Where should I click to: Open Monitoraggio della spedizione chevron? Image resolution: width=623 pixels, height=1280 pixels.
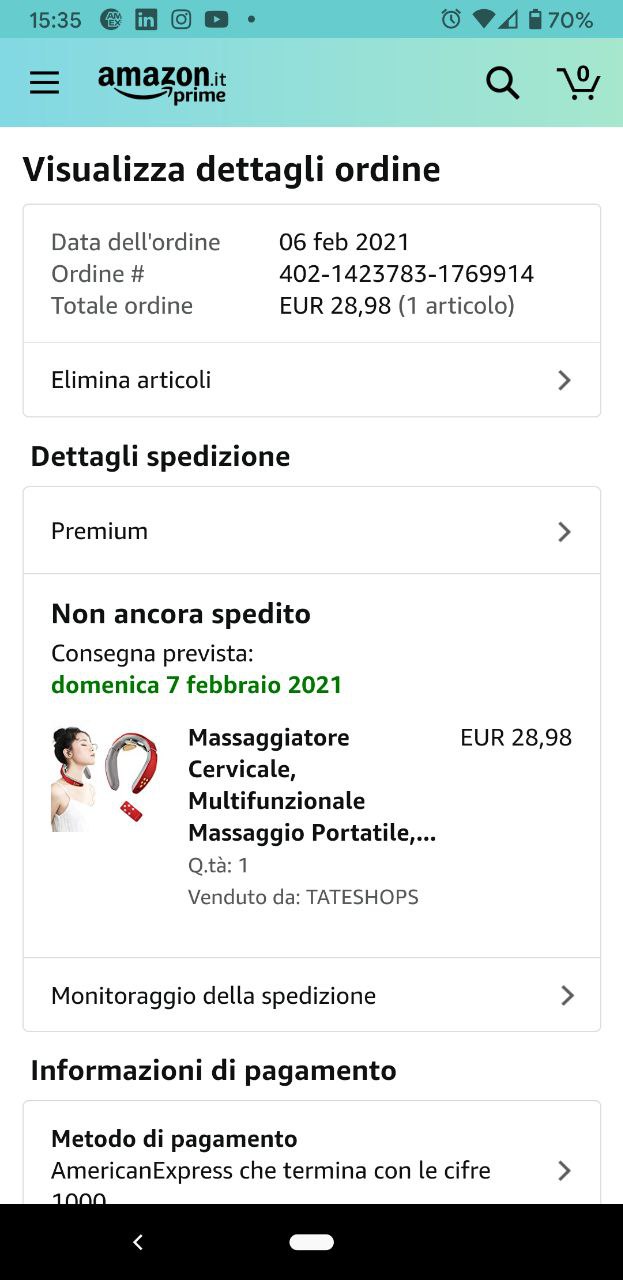click(x=566, y=995)
